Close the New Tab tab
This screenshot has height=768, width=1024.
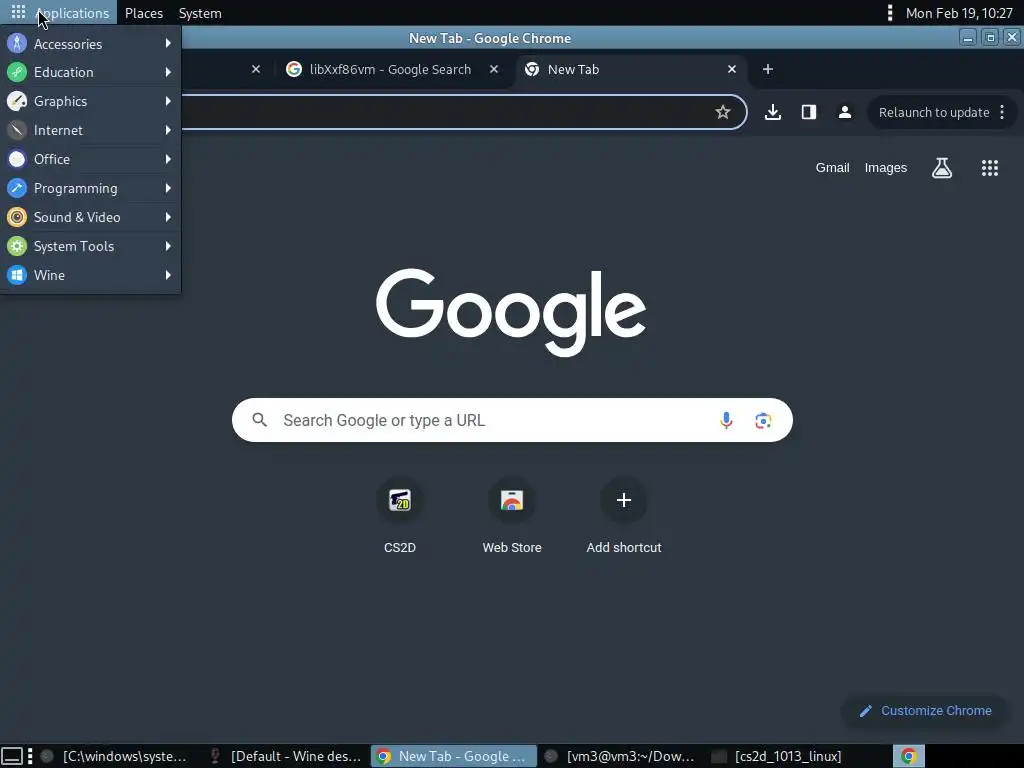click(x=732, y=69)
